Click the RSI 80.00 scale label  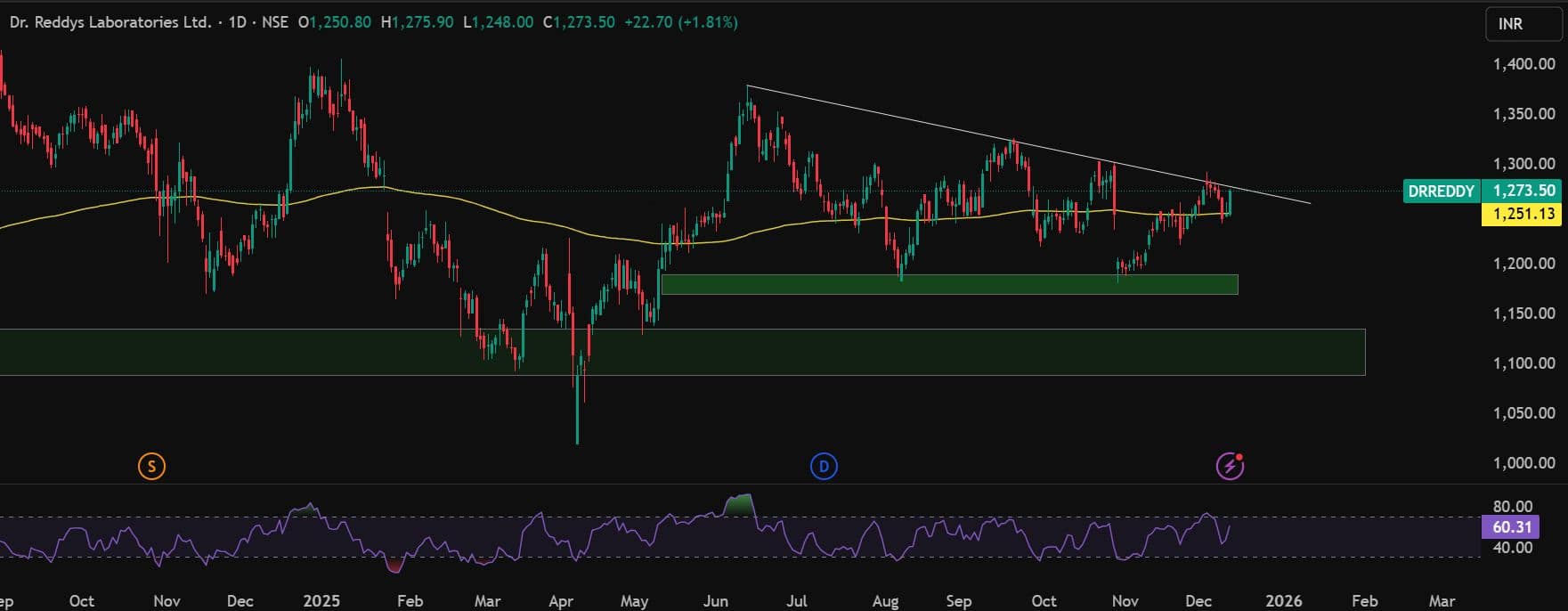(1512, 507)
